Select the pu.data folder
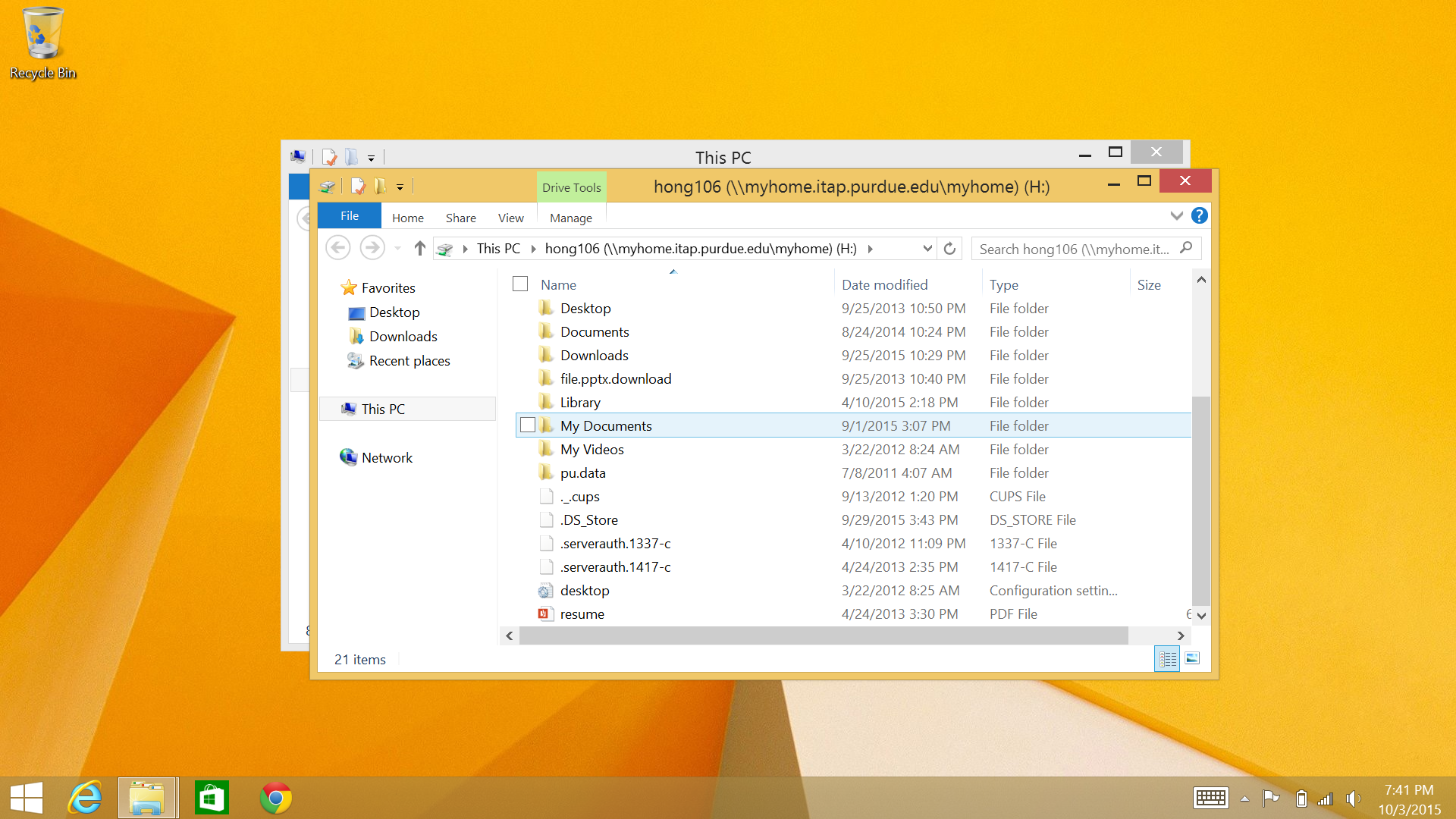 pos(582,473)
